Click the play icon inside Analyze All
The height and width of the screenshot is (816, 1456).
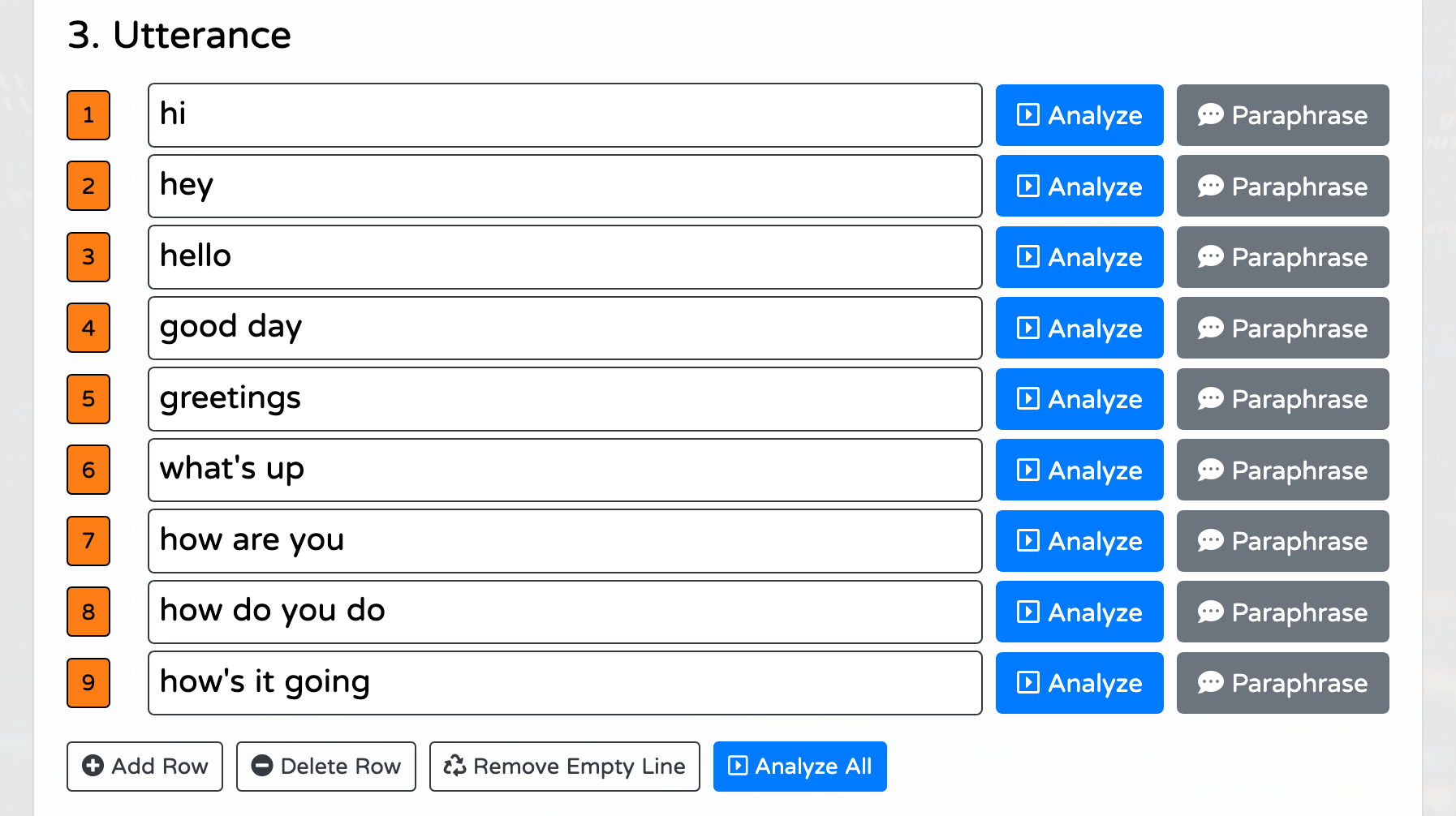[x=739, y=765]
